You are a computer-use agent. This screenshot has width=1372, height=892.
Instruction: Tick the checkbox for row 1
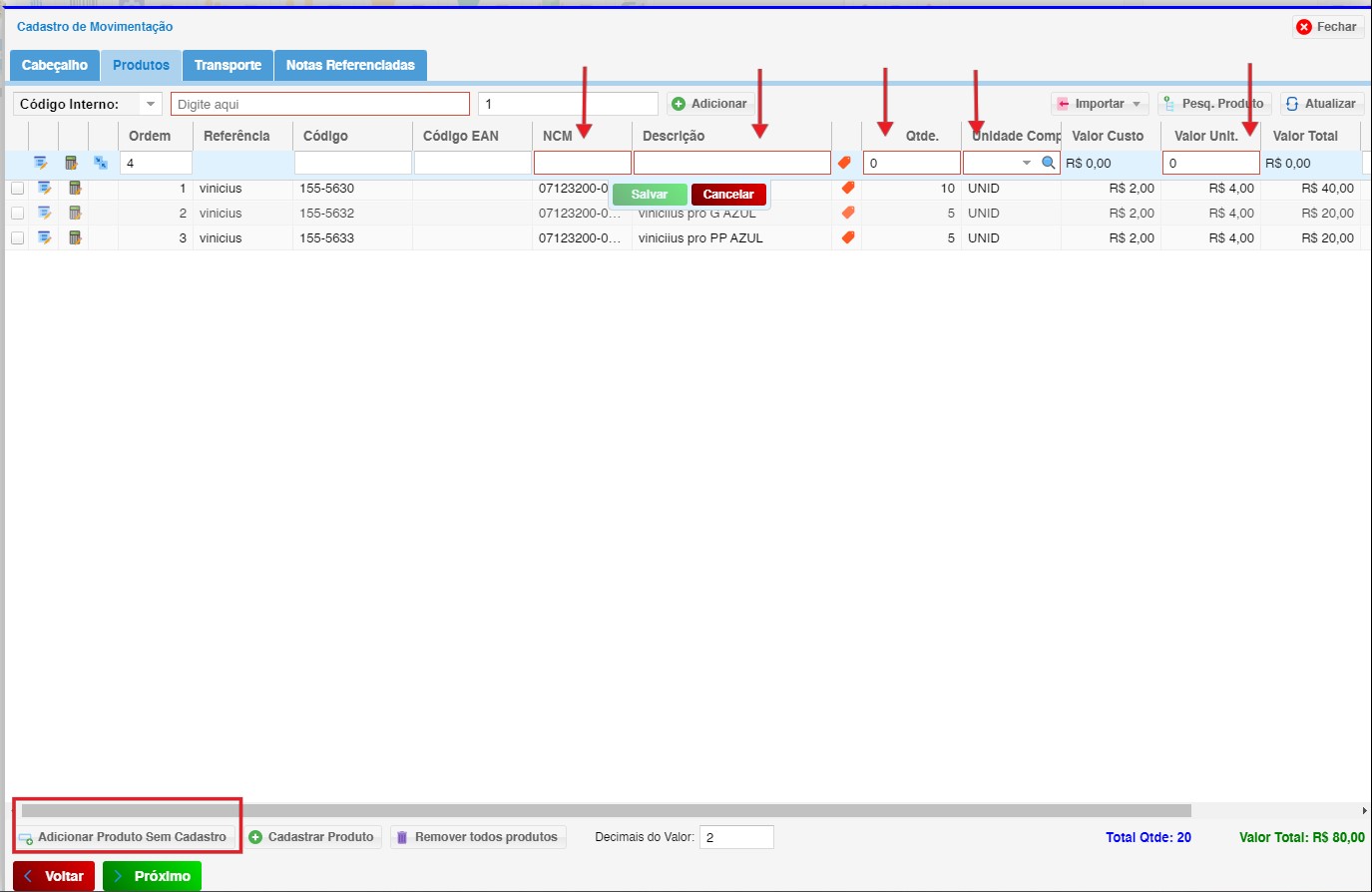17,189
